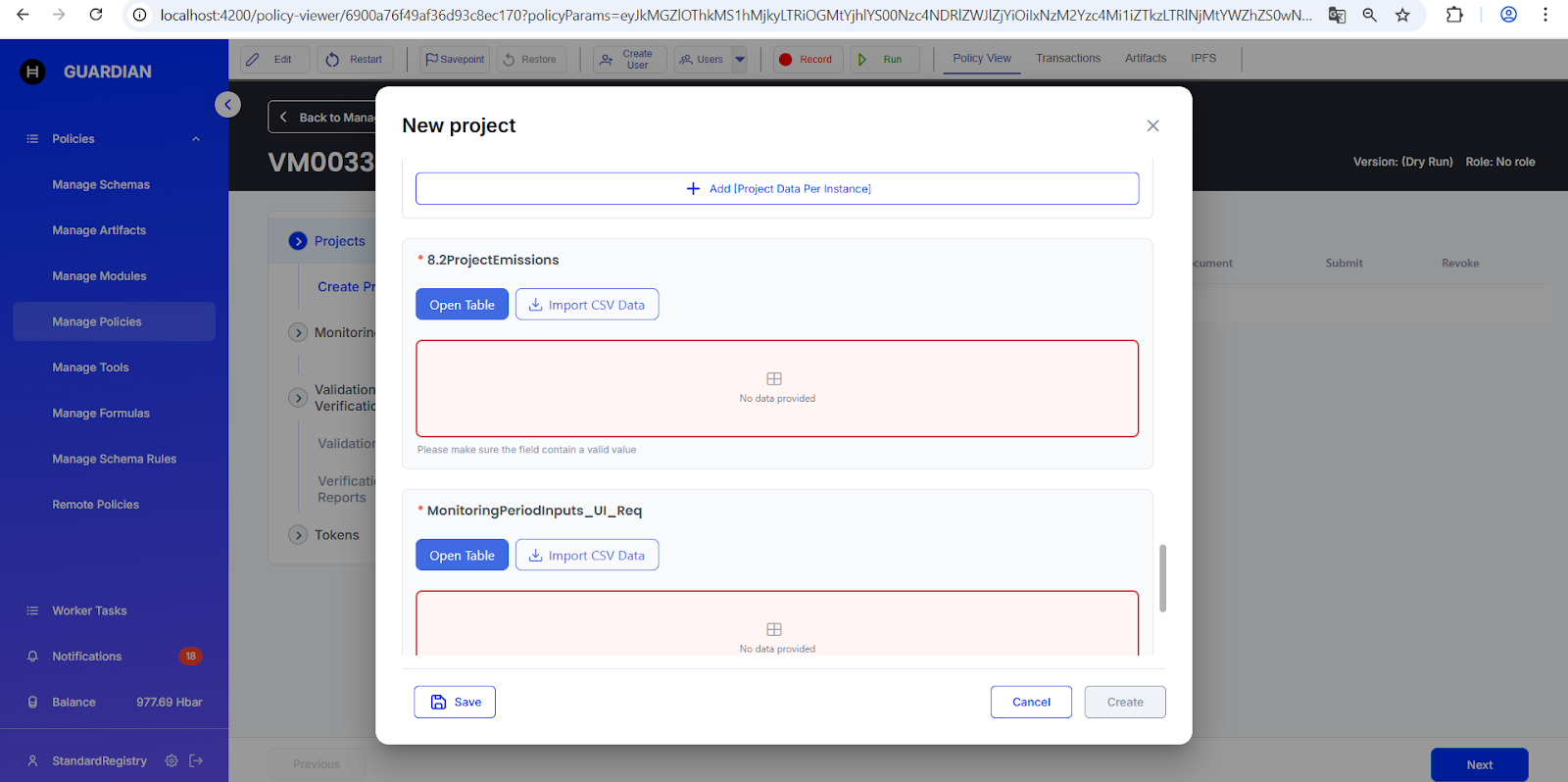Click the dialog's vertical scrollbar thumb
1568x782 pixels.
[1162, 578]
